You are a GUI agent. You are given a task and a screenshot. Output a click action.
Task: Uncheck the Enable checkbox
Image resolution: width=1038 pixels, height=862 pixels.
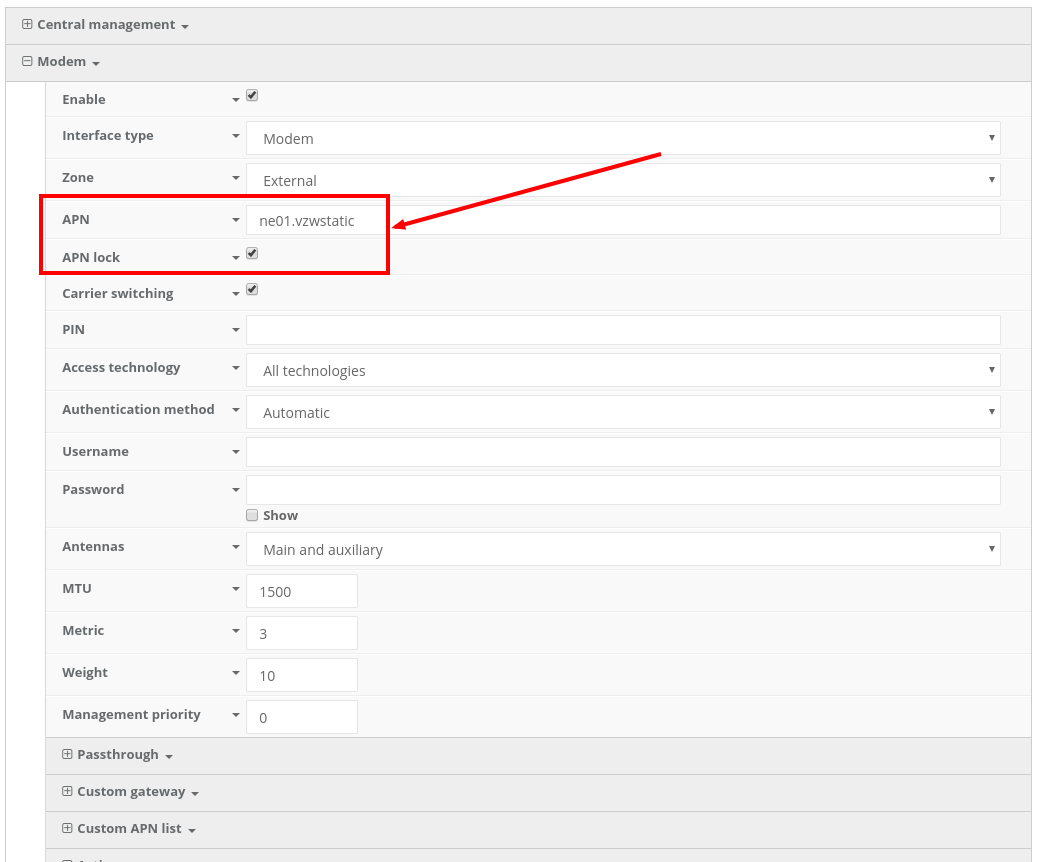coord(252,95)
